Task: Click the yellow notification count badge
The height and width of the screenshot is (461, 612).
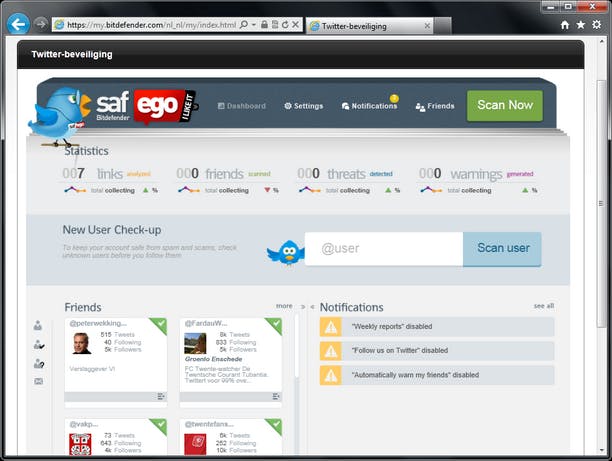Action: 394,98
